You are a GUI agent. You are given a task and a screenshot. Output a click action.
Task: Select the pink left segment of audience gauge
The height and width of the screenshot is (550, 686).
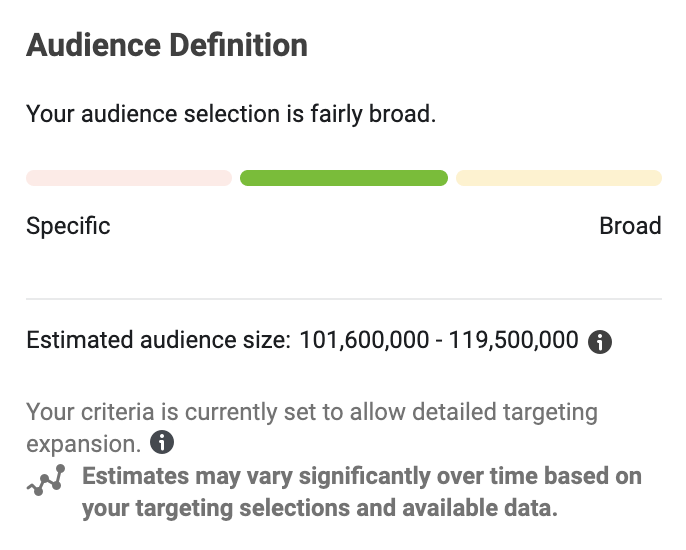coord(129,178)
